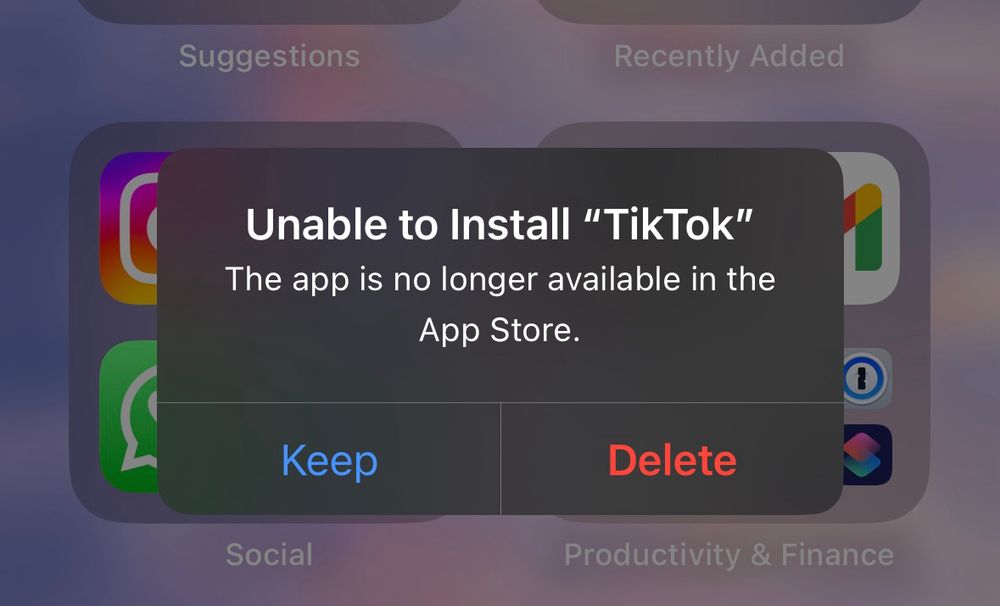Click empty space beside the Shortcuts icon
This screenshot has height=606, width=1000.
[910, 455]
